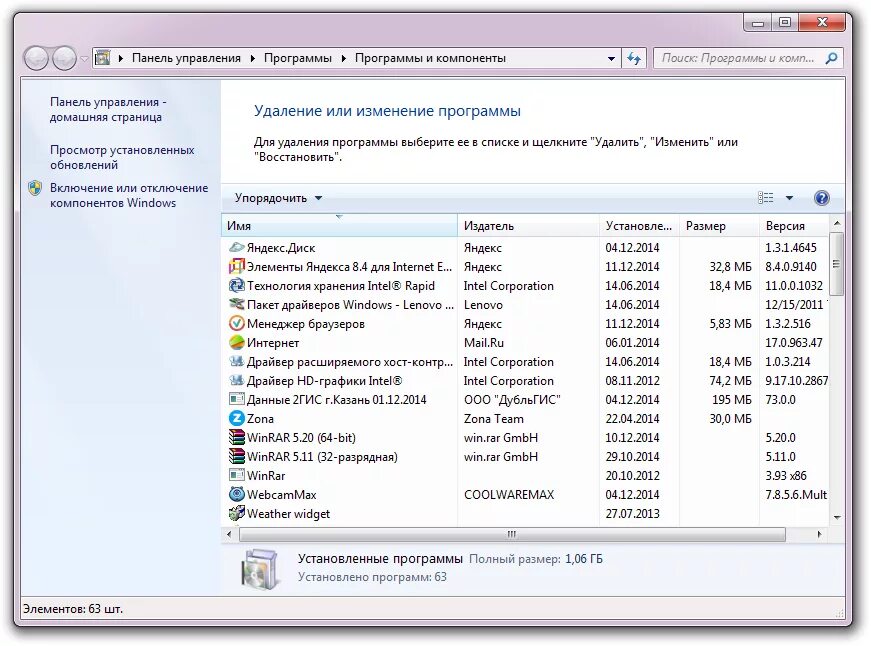Image resolution: width=871 pixels, height=646 pixels.
Task: Open Включение или отключение компонентов Windows
Action: click(129, 195)
